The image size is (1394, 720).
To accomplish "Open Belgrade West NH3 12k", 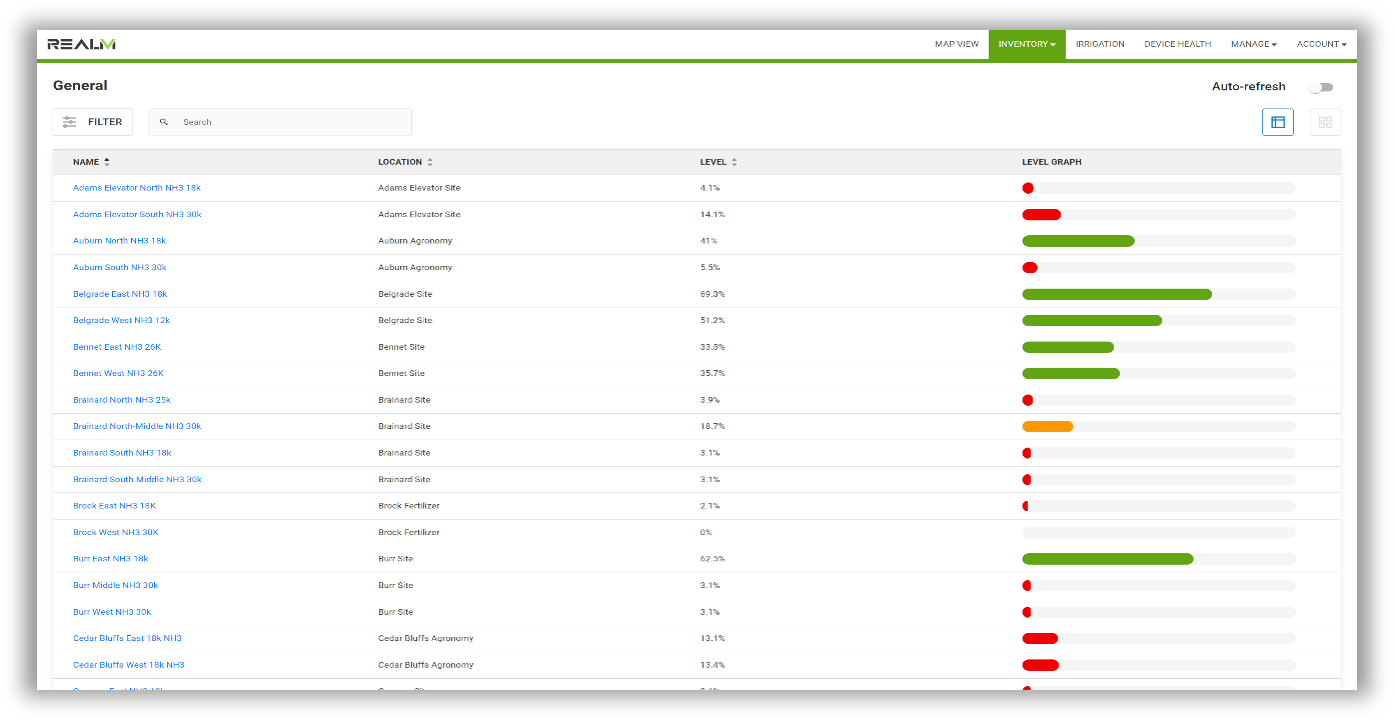I will coord(121,320).
